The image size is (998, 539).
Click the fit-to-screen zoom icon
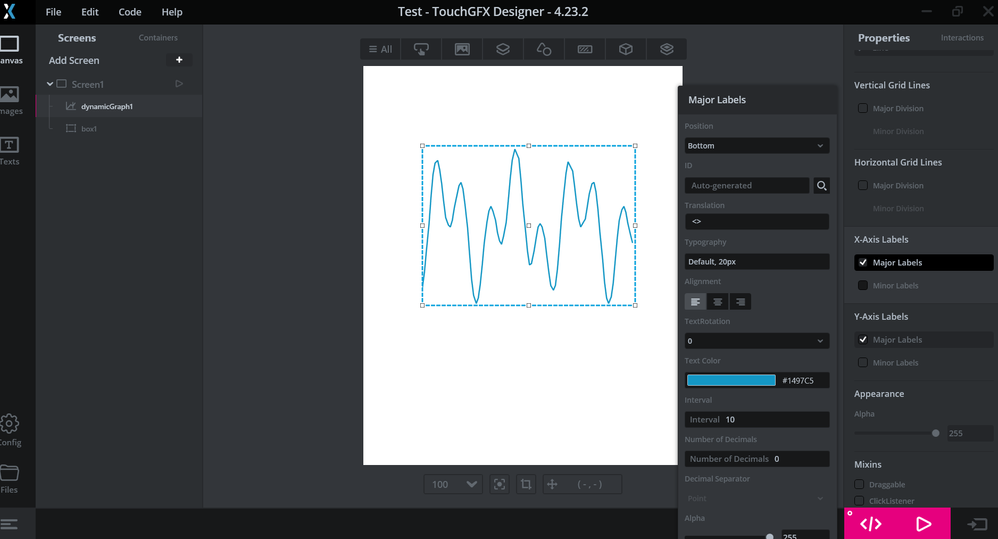(500, 484)
